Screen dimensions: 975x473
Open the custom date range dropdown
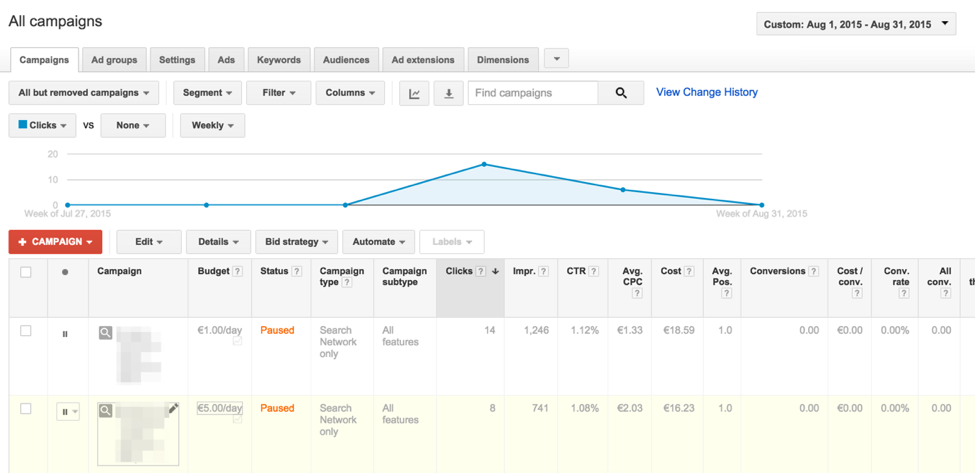(856, 24)
